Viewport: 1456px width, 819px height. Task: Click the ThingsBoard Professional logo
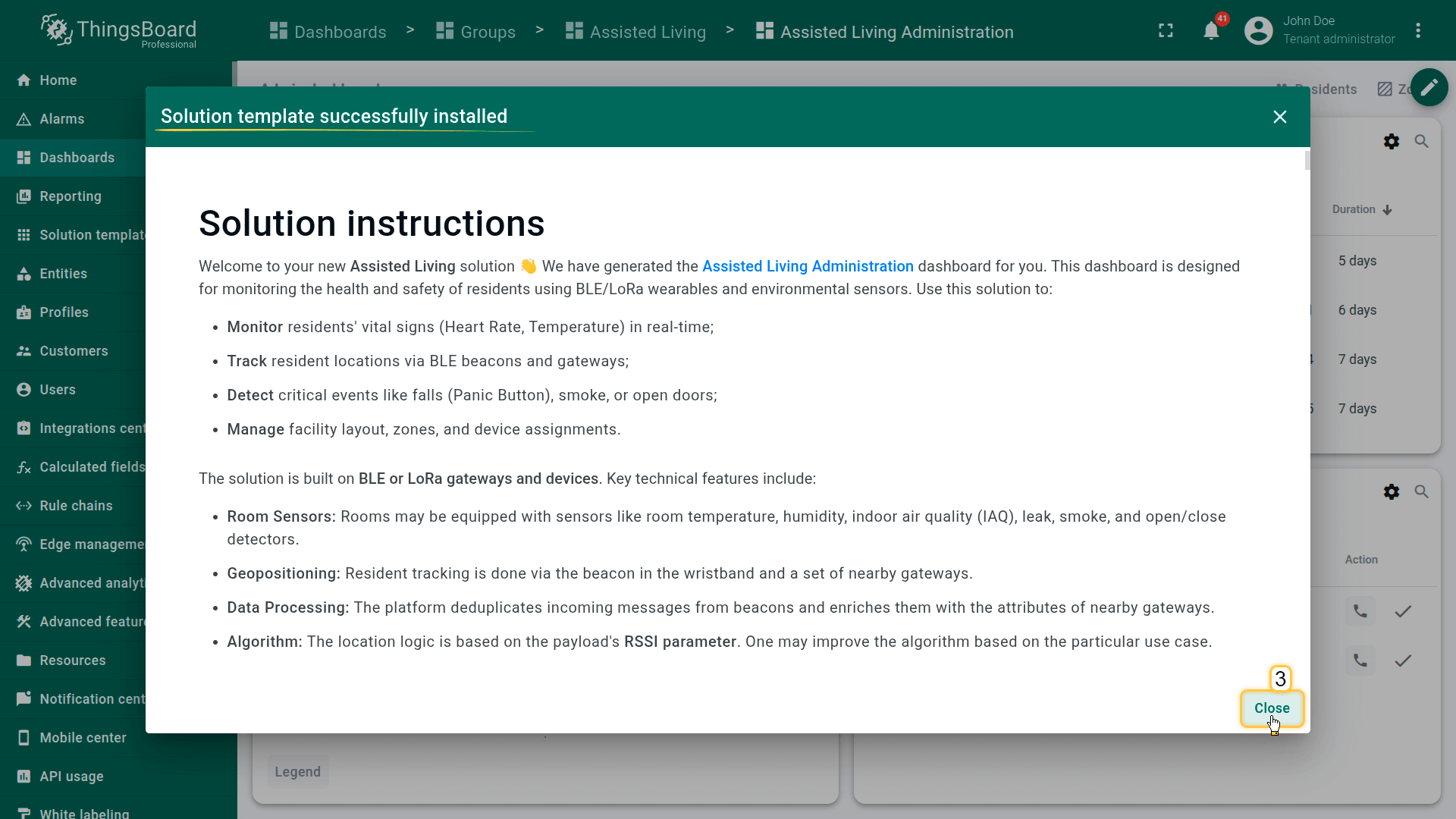[x=119, y=31]
